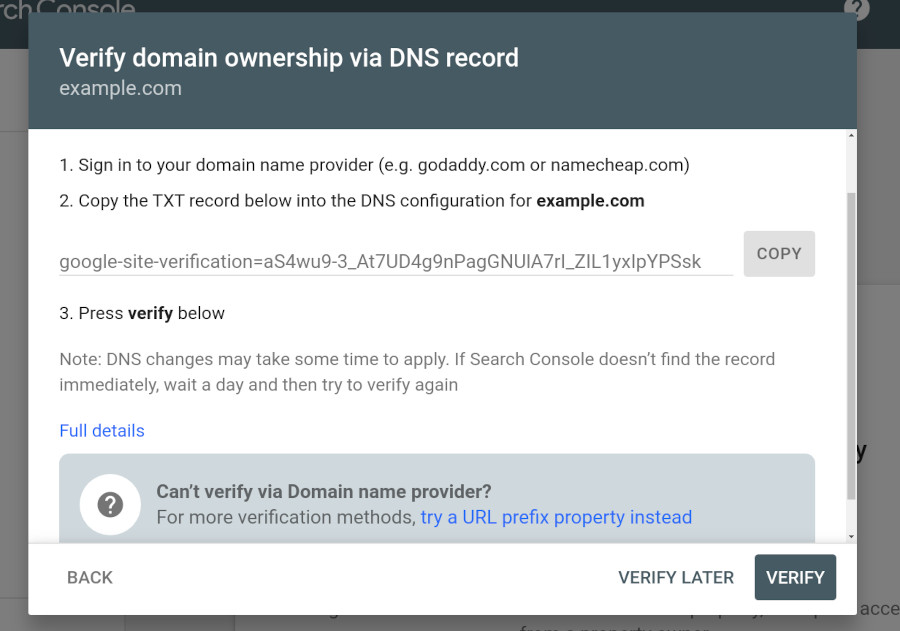900x631 pixels.
Task: Click the Press verify below instruction
Action: 142,313
